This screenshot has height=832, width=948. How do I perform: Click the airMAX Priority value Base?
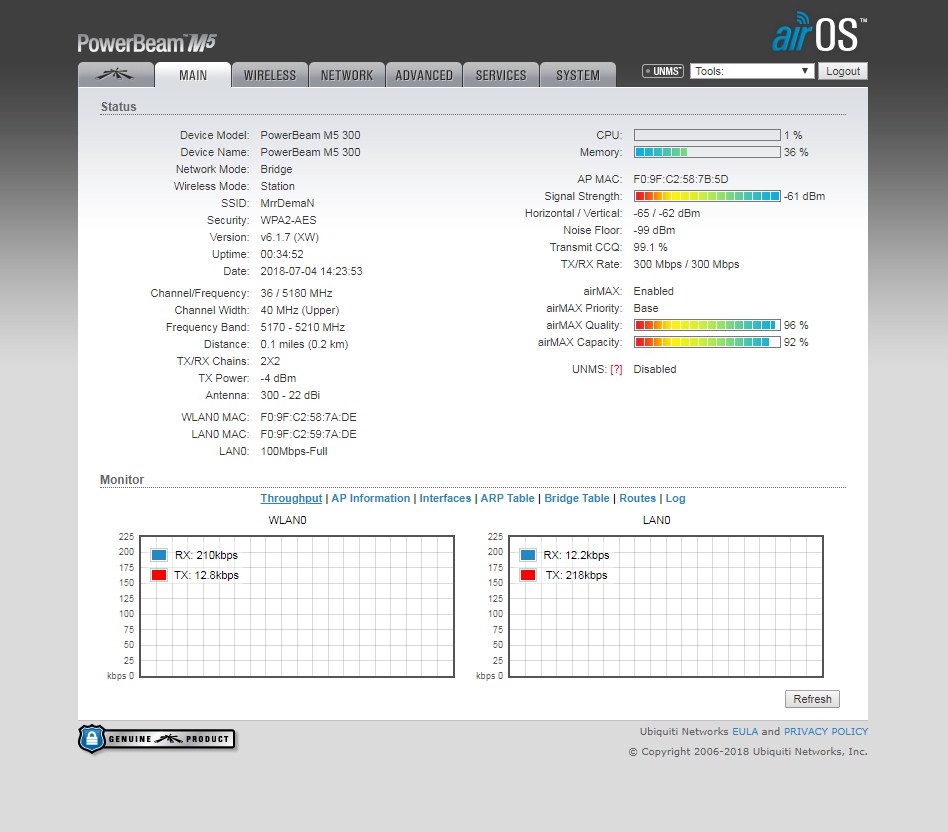[646, 308]
